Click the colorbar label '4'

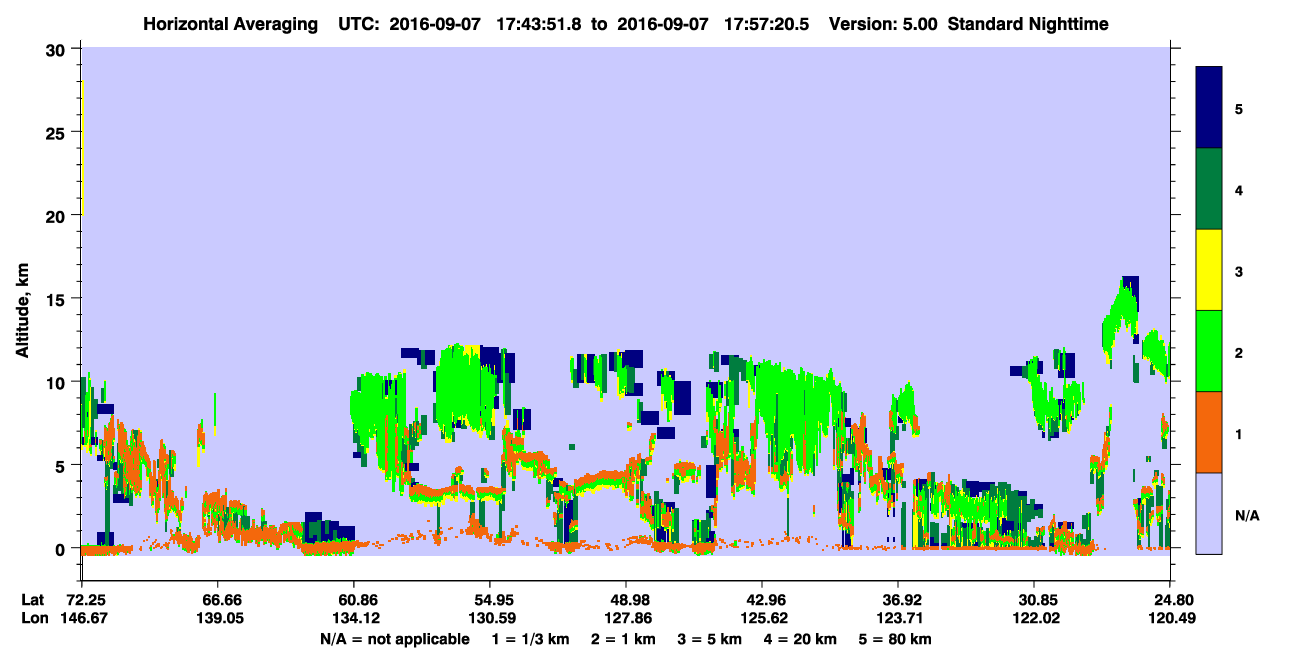1238,190
